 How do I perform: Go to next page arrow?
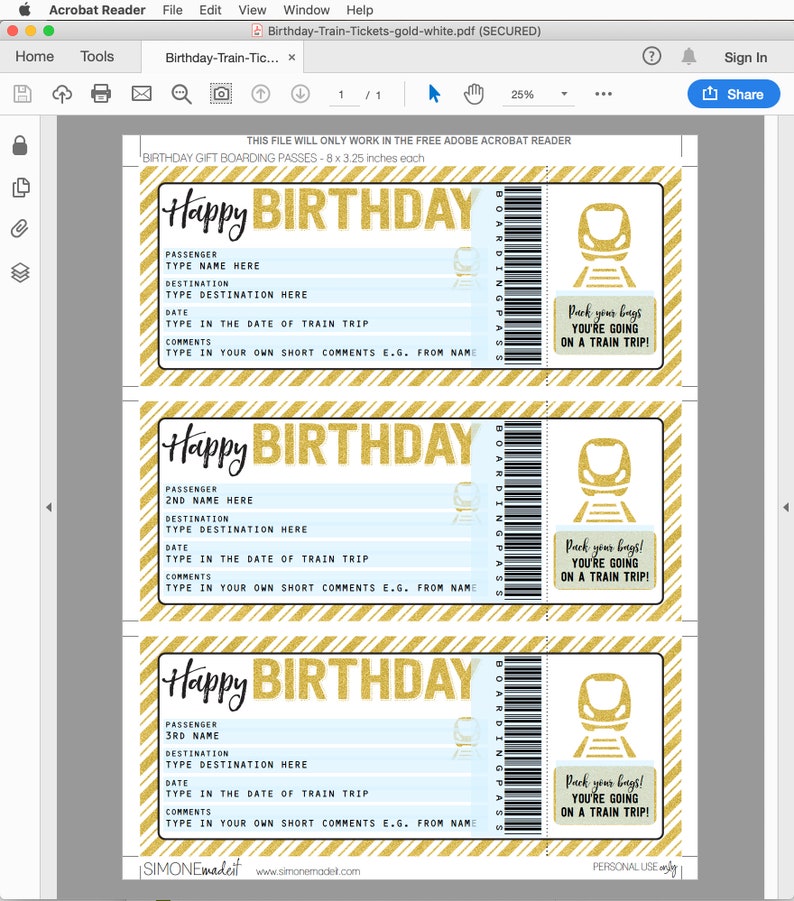tap(300, 94)
